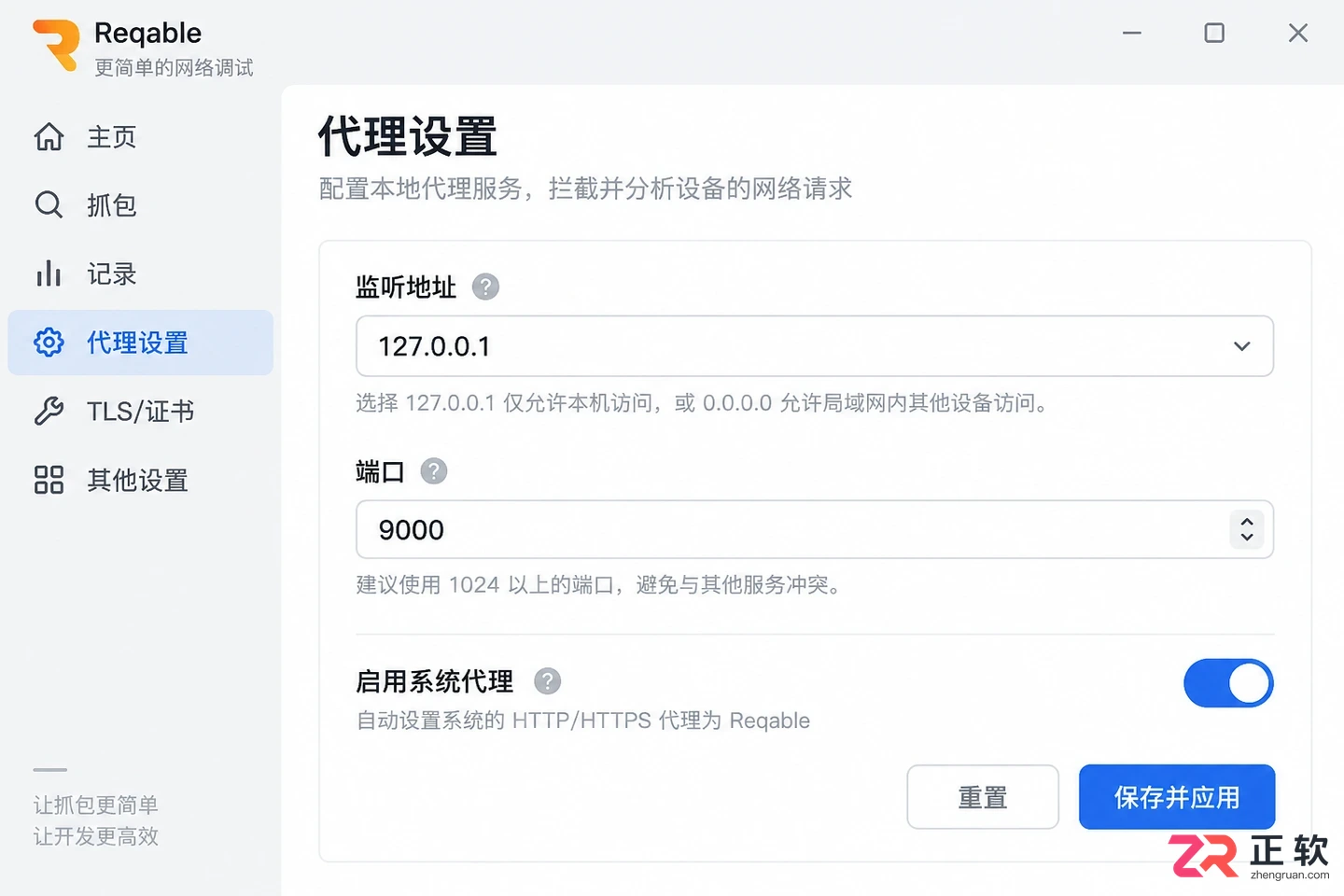Open help icon next to 启用系统代理
The image size is (1344, 896).
pos(548,681)
